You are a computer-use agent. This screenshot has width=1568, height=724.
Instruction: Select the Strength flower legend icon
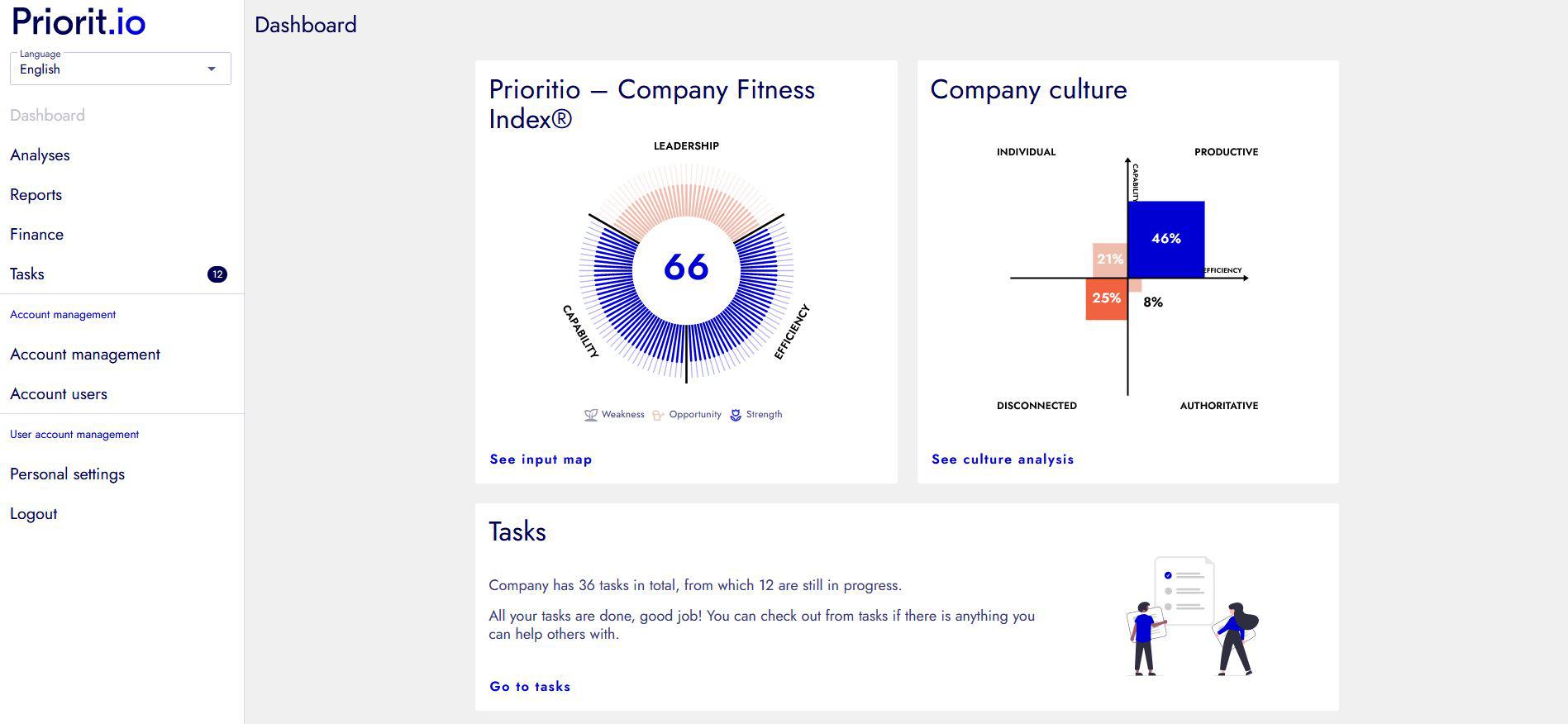(x=734, y=414)
